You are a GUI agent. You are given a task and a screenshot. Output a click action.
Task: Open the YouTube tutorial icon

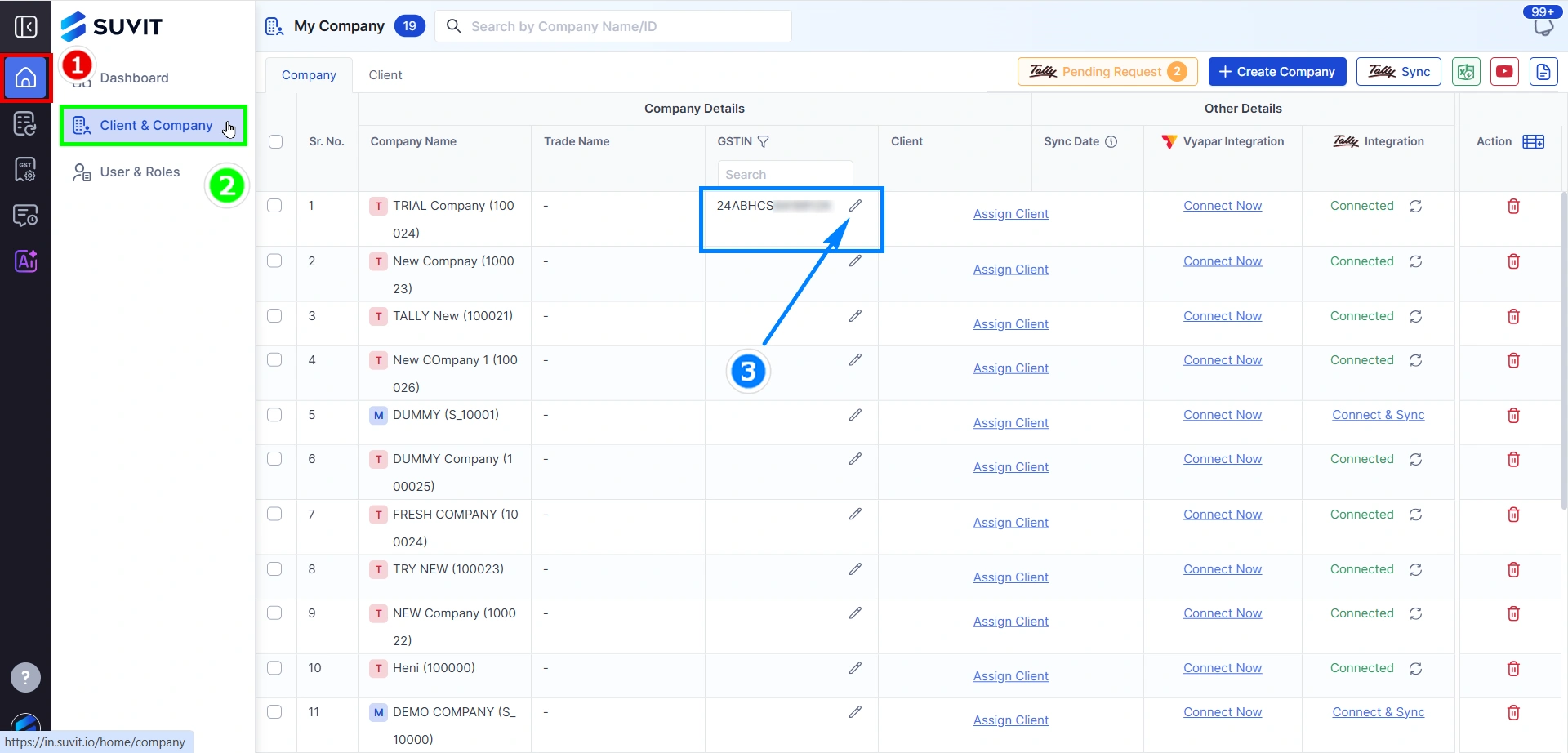click(x=1504, y=72)
